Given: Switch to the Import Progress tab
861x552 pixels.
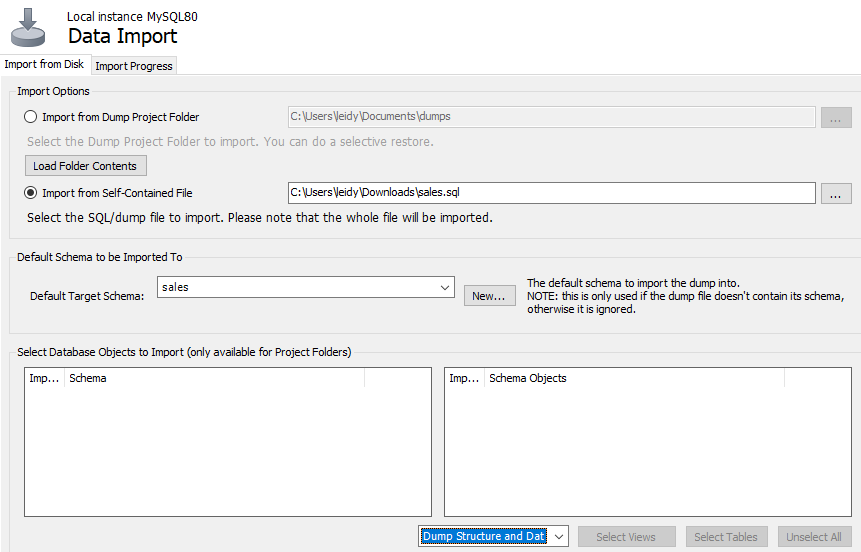Looking at the screenshot, I should pyautogui.click(x=134, y=66).
